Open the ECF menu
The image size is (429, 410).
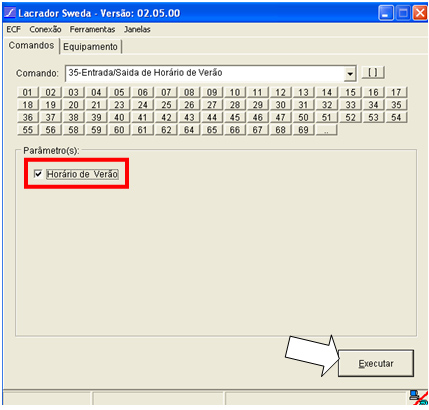point(14,29)
